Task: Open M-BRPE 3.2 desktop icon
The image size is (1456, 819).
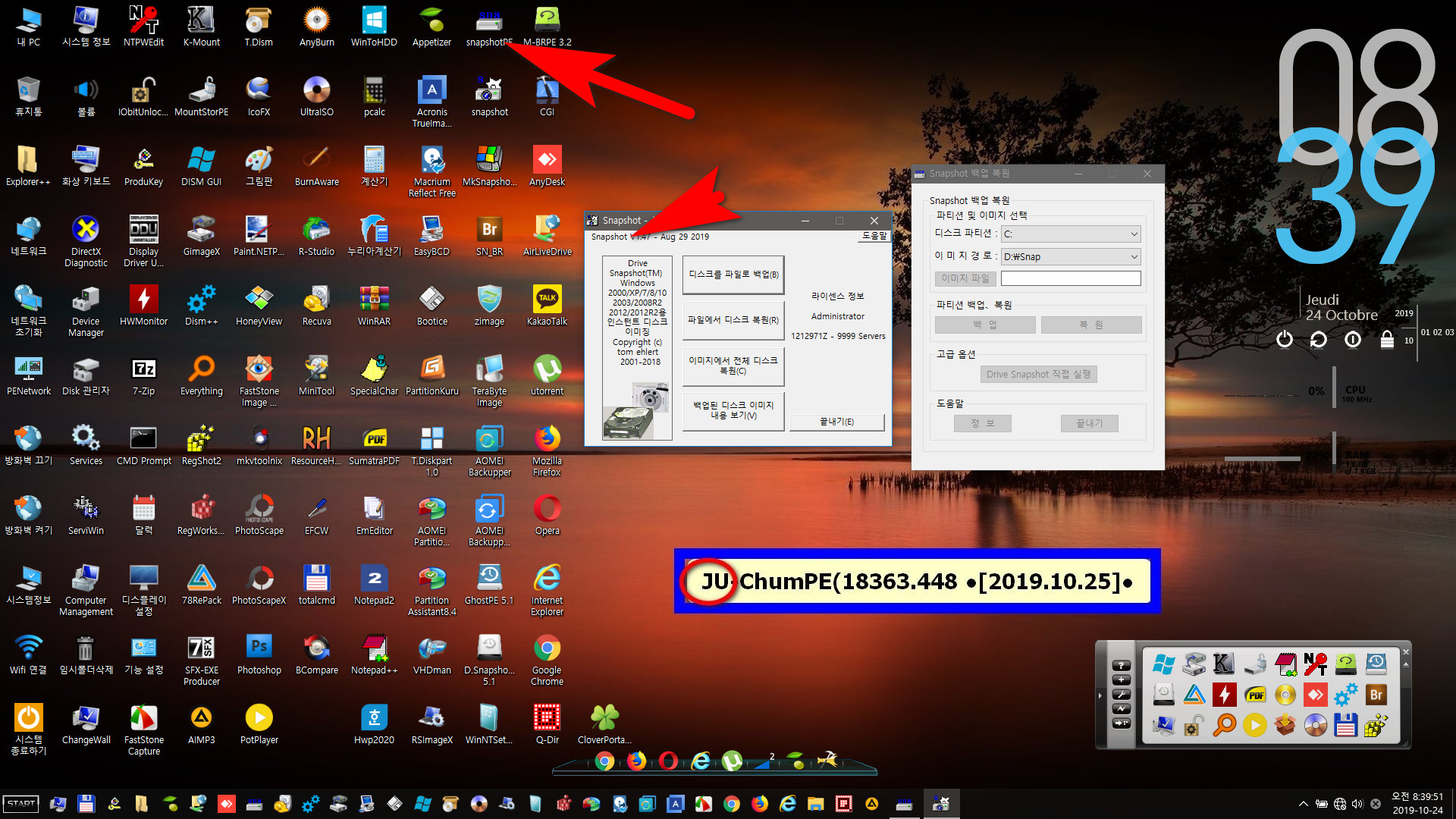Action: tap(547, 26)
